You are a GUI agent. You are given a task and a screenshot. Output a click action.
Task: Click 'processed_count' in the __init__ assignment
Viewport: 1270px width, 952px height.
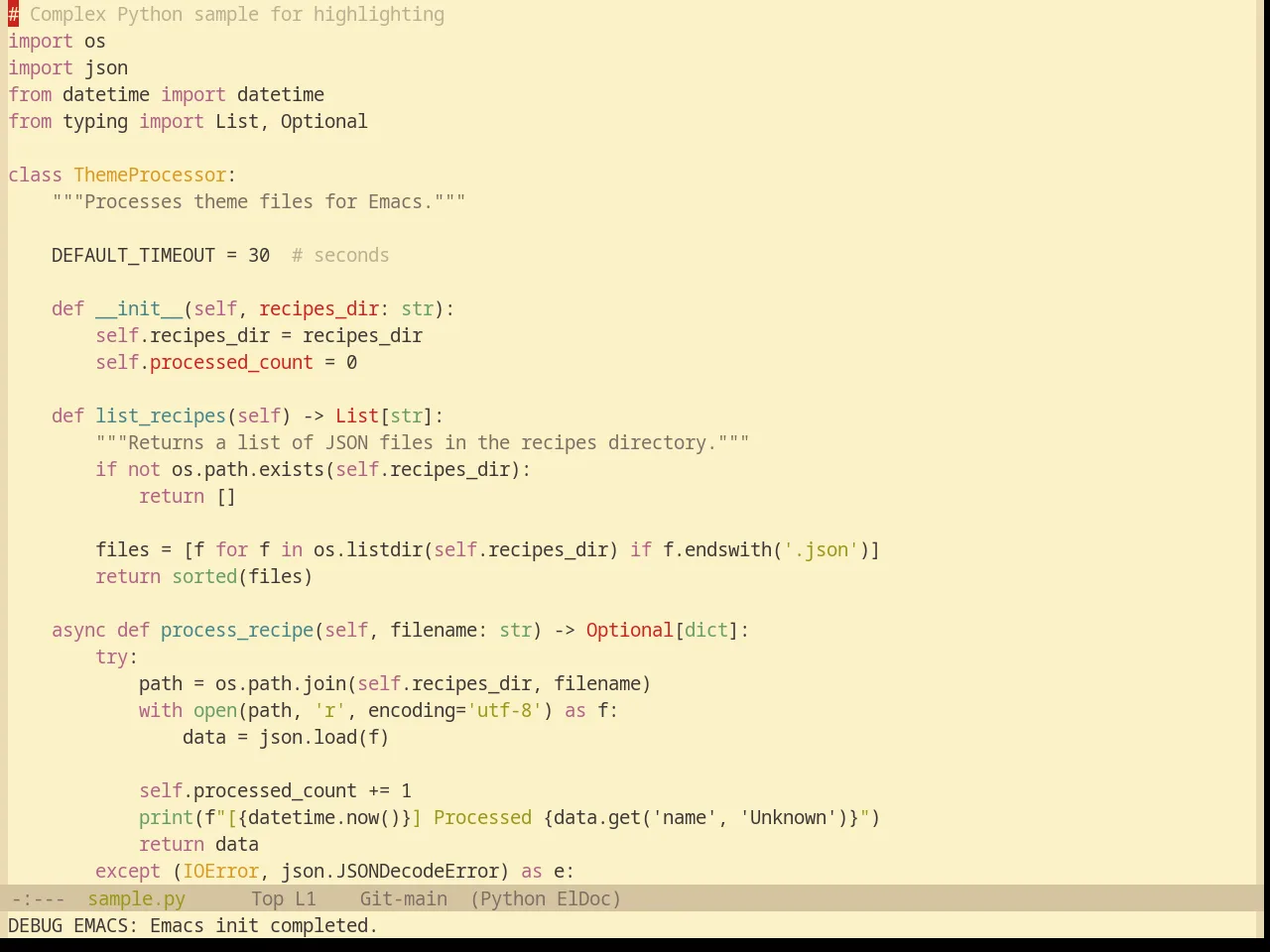pyautogui.click(x=231, y=362)
